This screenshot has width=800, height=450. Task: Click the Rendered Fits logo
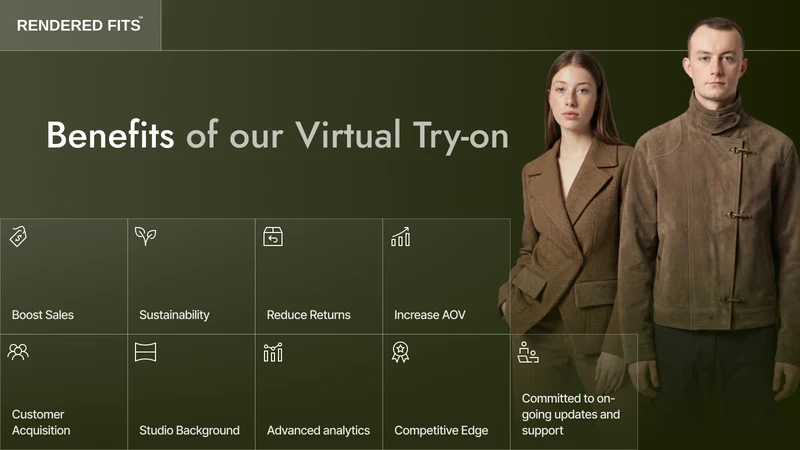click(x=80, y=25)
